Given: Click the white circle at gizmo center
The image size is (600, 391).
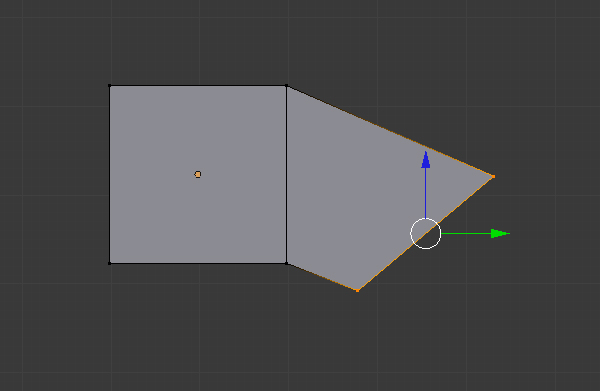Looking at the screenshot, I should click(426, 233).
